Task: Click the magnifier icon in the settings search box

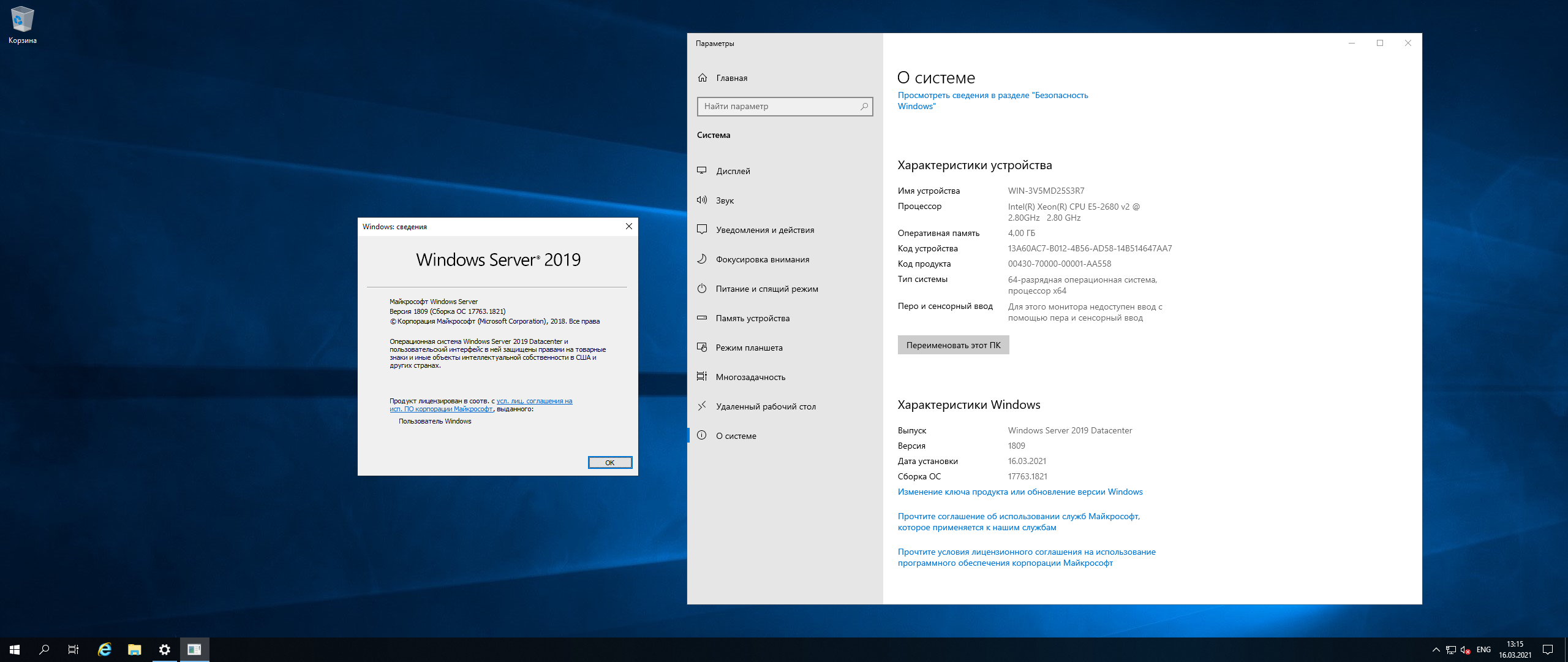Action: tap(864, 107)
